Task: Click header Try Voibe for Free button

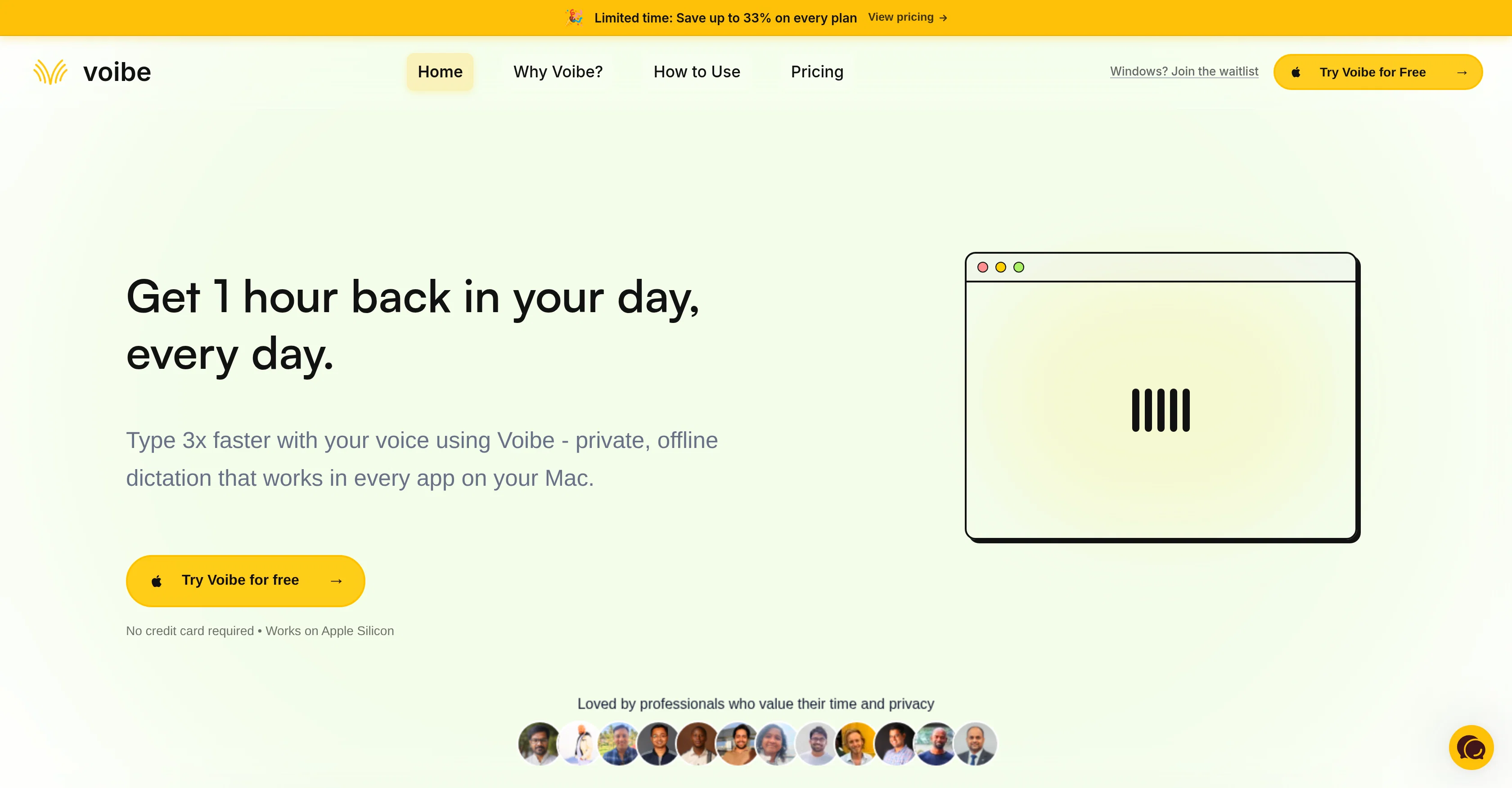Action: 1377,72
